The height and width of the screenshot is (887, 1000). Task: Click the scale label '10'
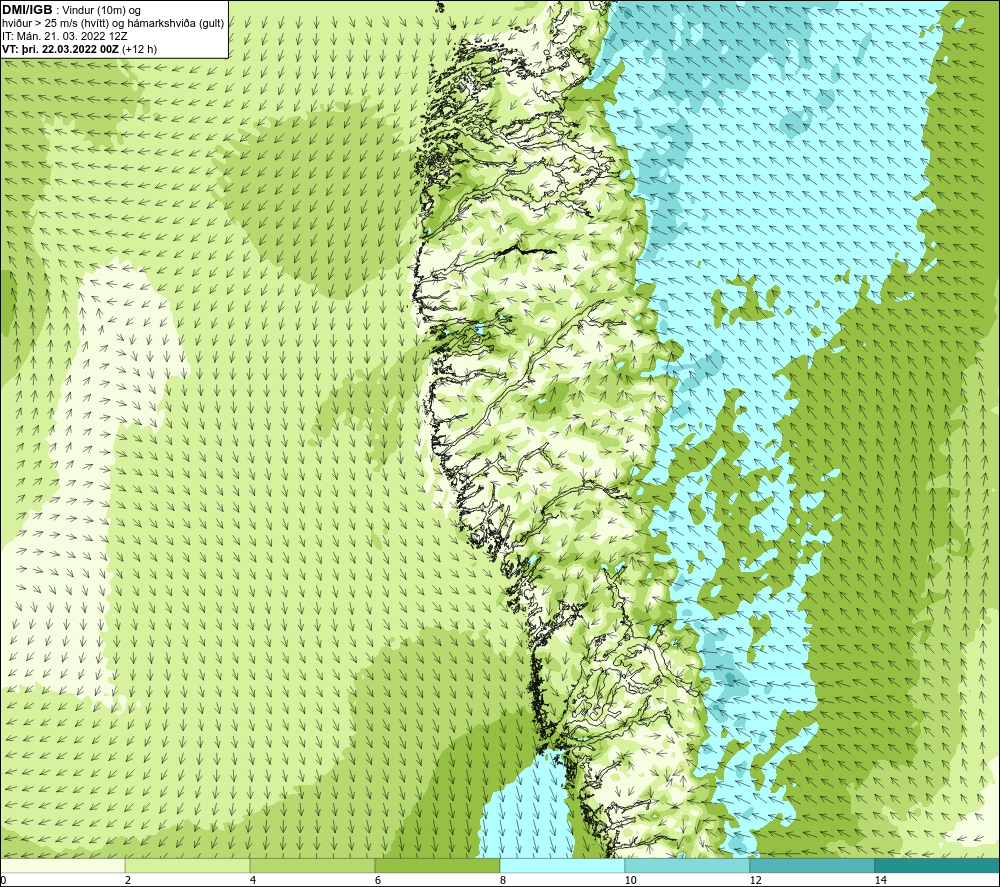630,881
